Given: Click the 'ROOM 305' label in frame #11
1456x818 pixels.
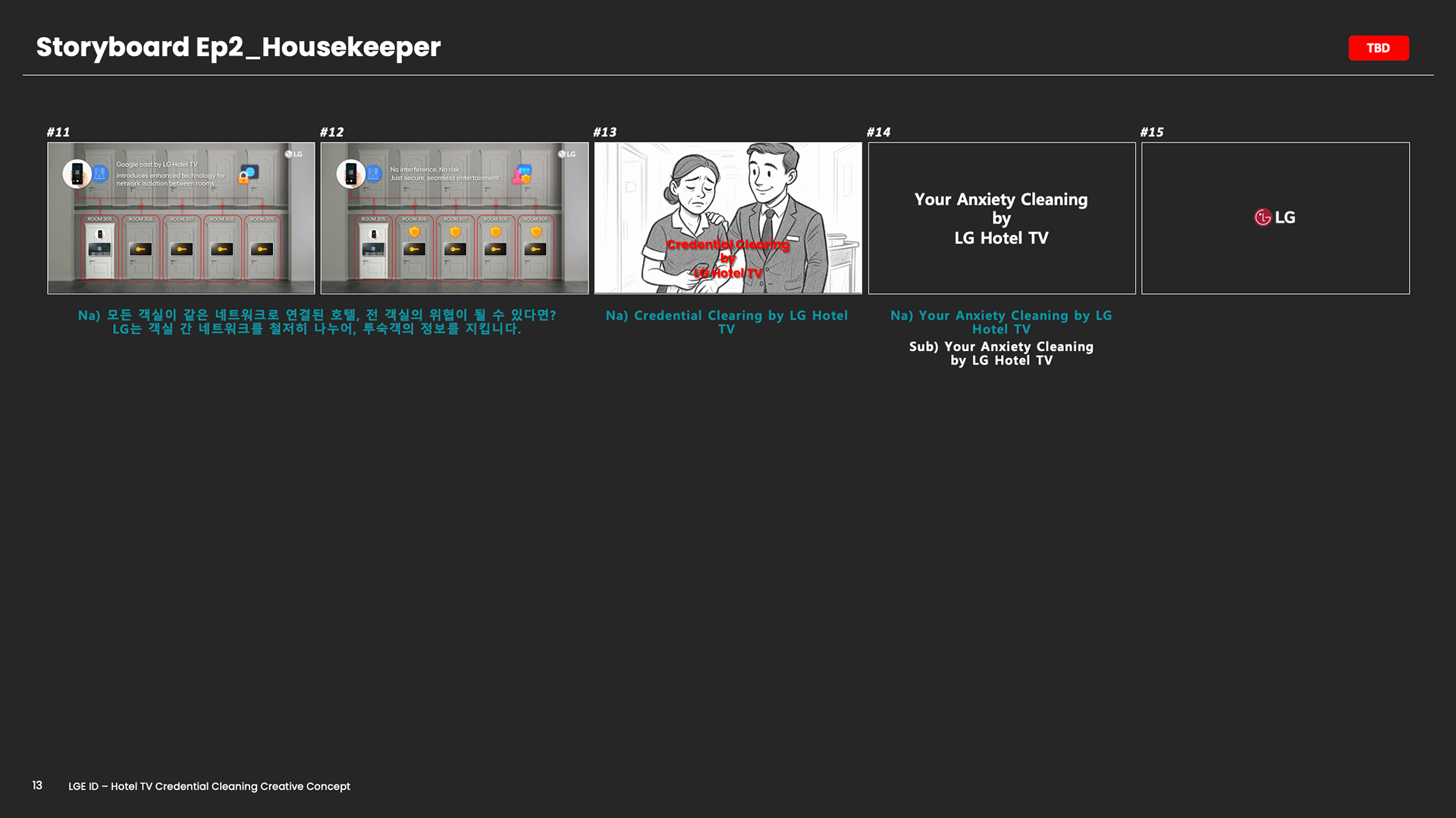Looking at the screenshot, I should [99, 219].
